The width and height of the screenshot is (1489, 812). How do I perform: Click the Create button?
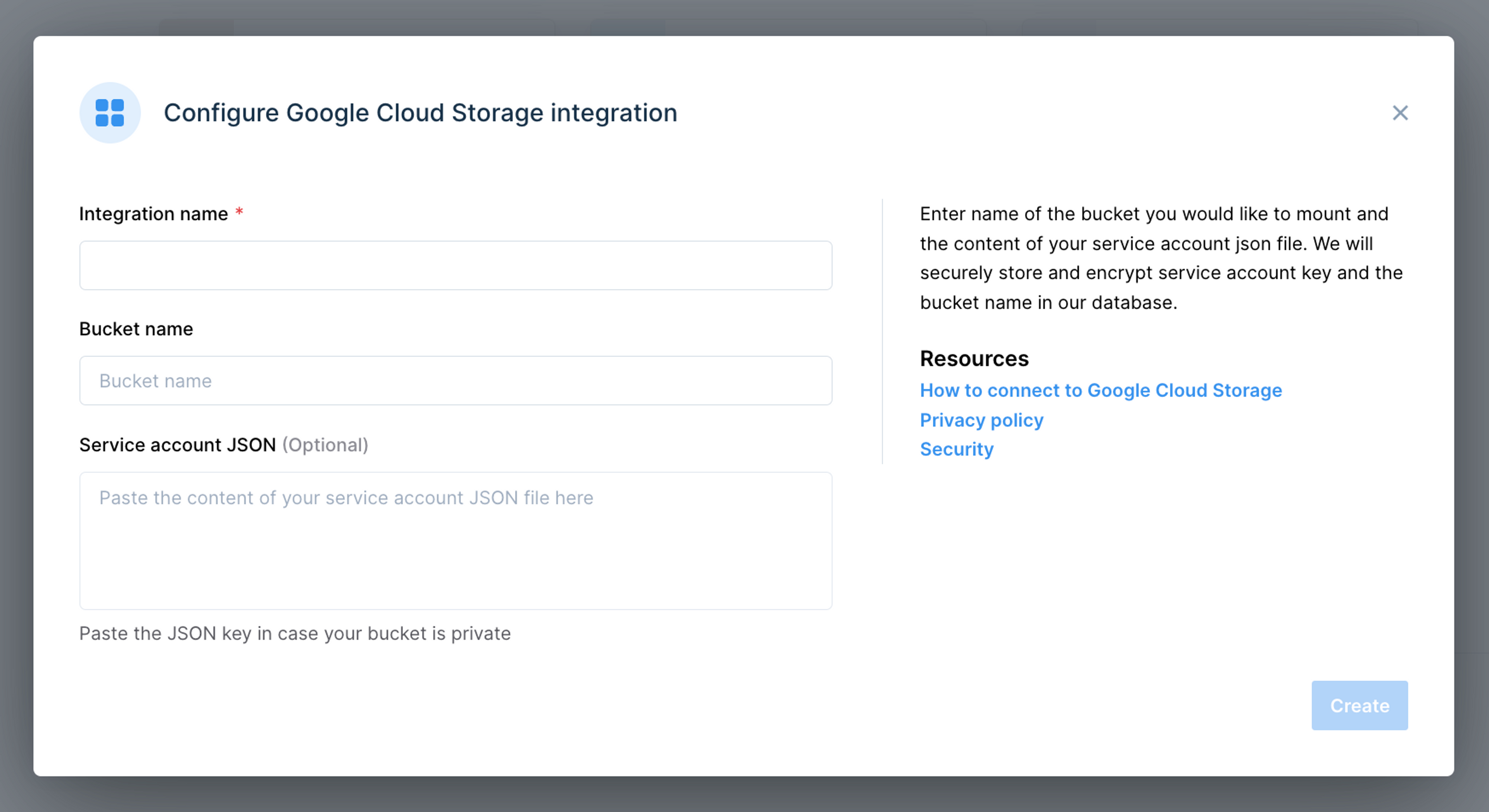coord(1359,705)
